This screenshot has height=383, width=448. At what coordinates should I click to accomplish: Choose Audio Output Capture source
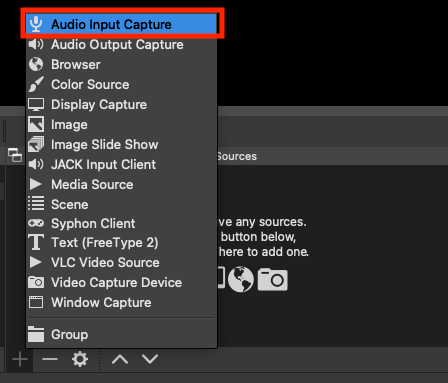click(x=122, y=44)
